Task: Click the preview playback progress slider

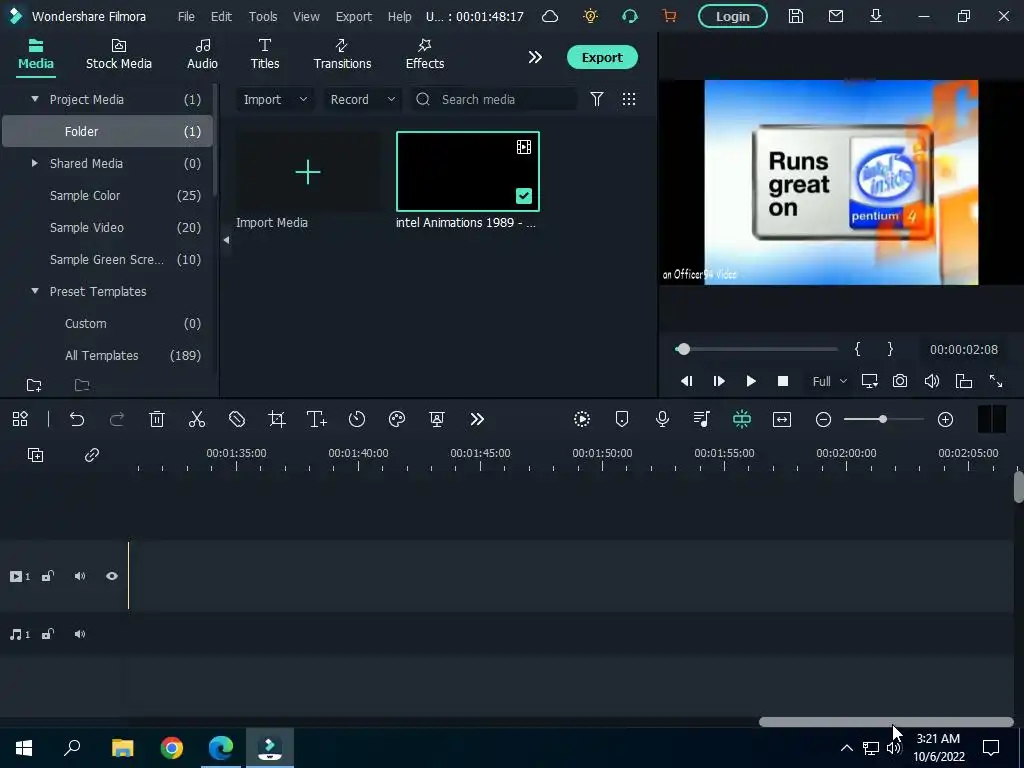Action: pyautogui.click(x=756, y=349)
